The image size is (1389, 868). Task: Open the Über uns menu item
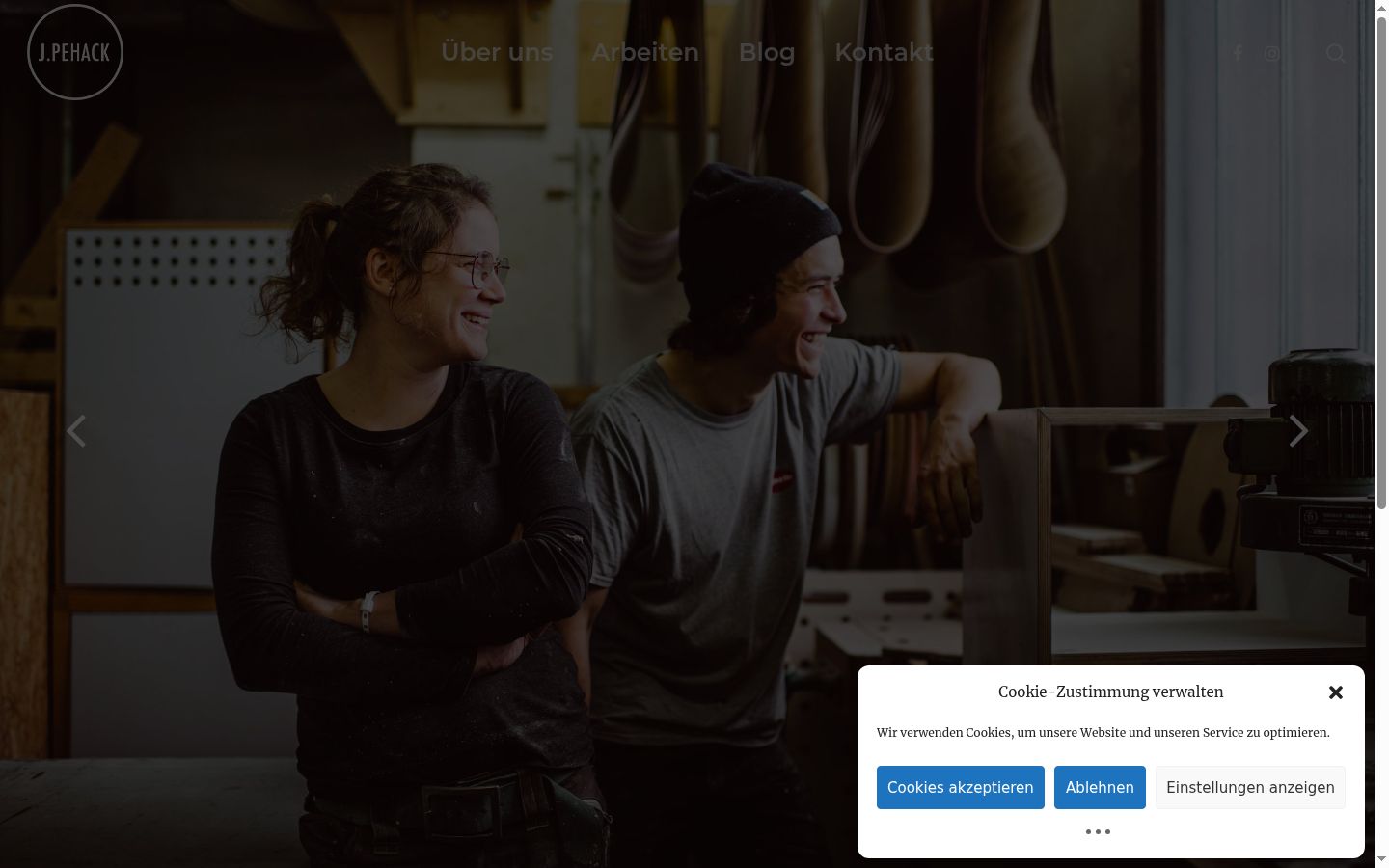pyautogui.click(x=497, y=52)
